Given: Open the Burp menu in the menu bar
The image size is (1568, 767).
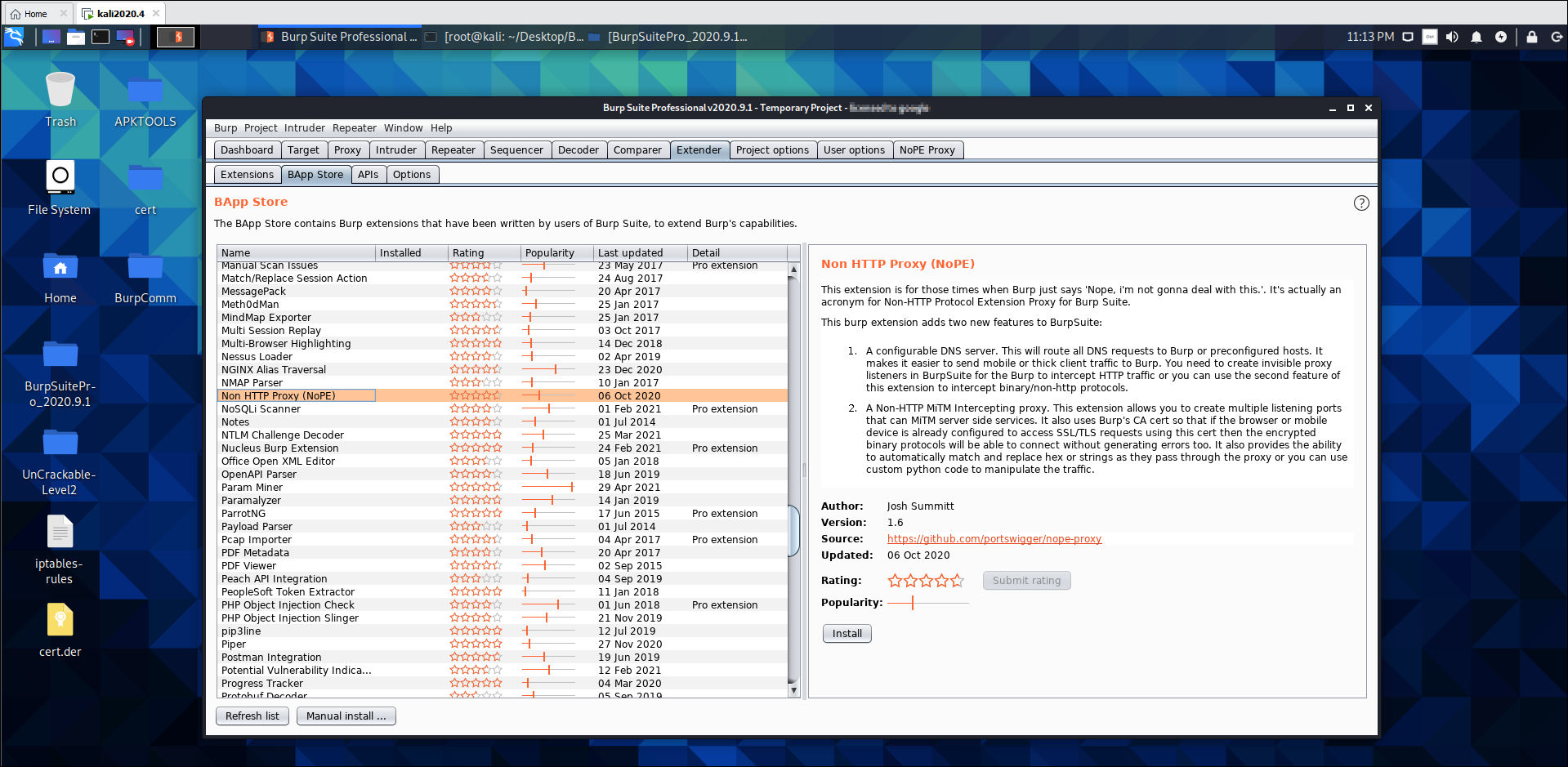Looking at the screenshot, I should [x=226, y=128].
